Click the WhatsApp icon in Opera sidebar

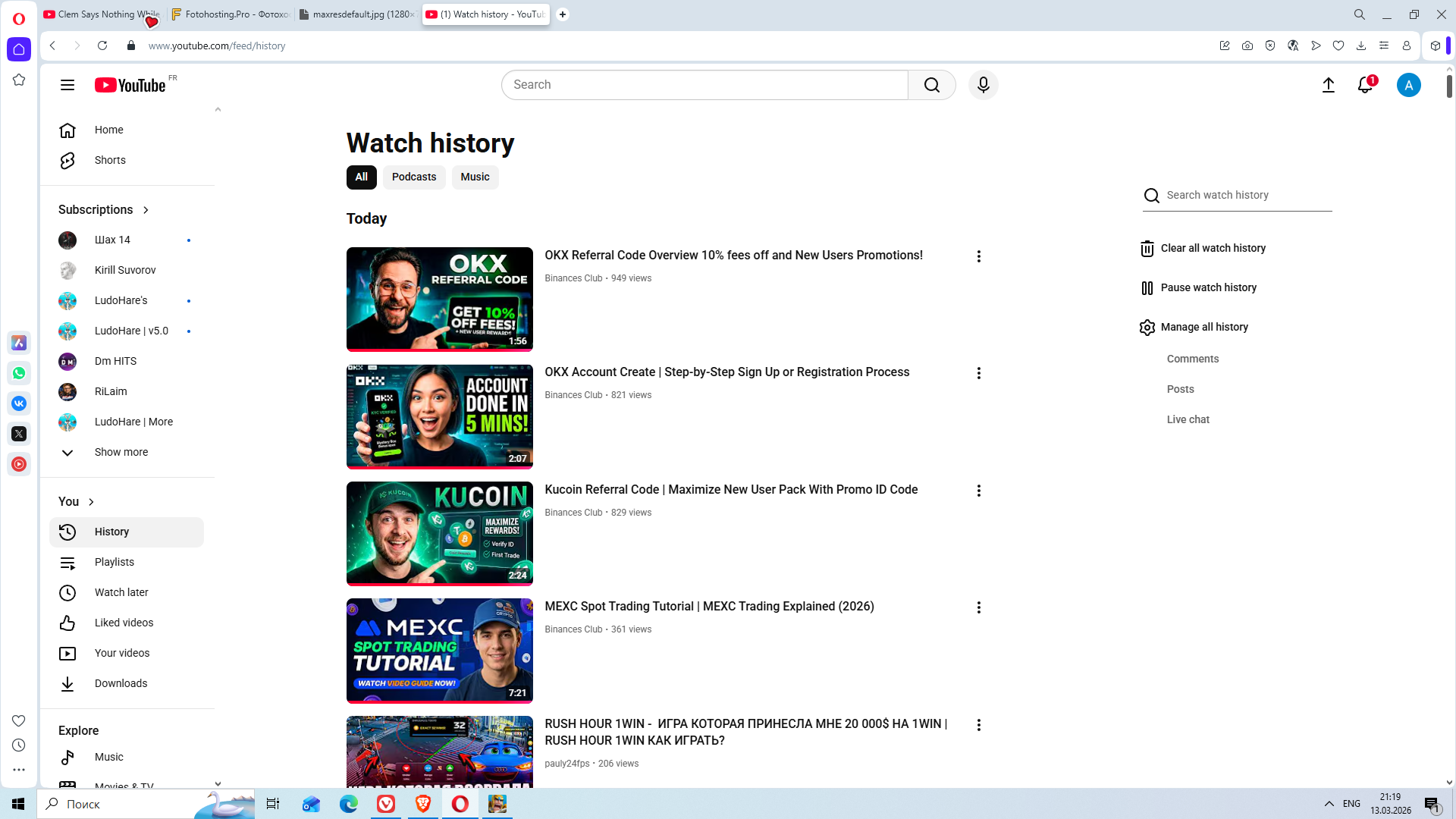[x=19, y=373]
